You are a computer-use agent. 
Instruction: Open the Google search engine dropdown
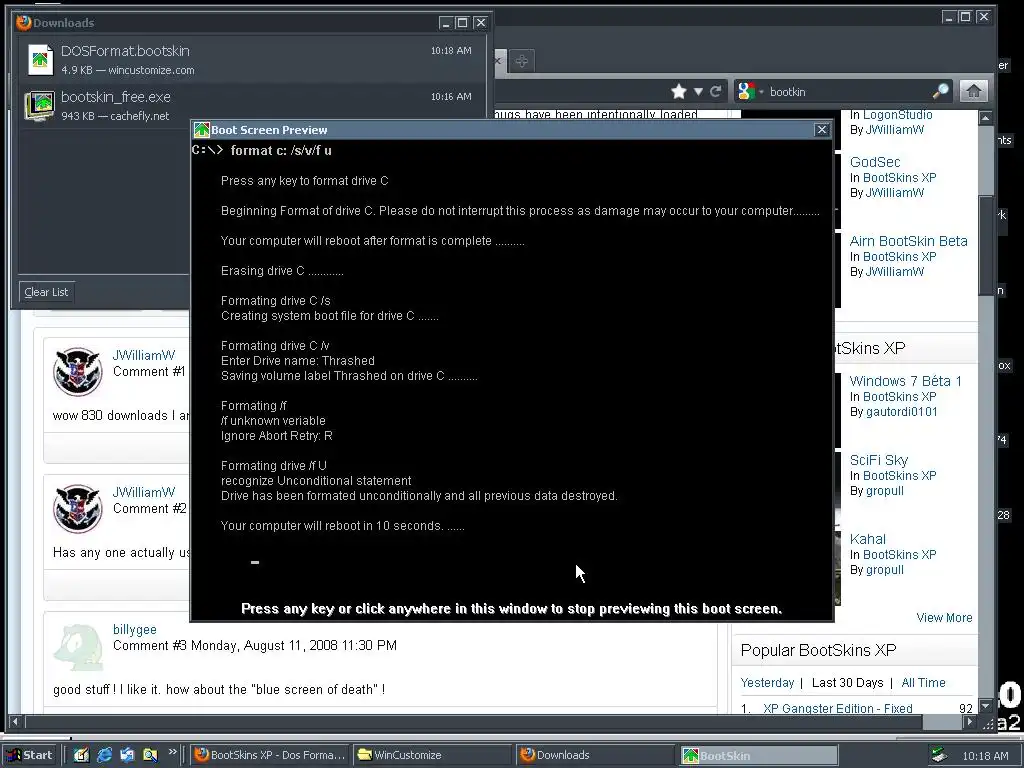coord(750,91)
